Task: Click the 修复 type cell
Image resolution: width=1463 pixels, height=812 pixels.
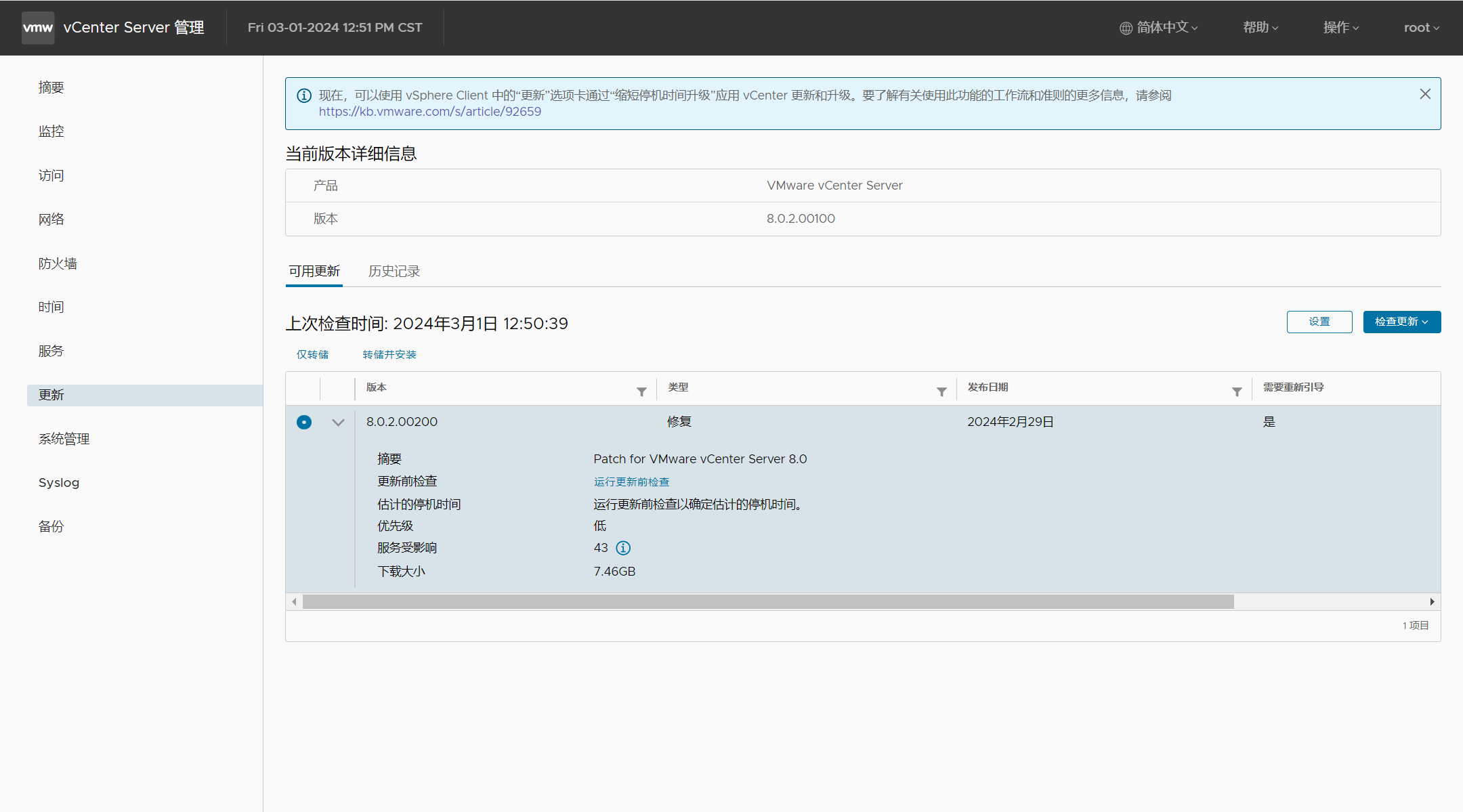Action: pyautogui.click(x=679, y=422)
